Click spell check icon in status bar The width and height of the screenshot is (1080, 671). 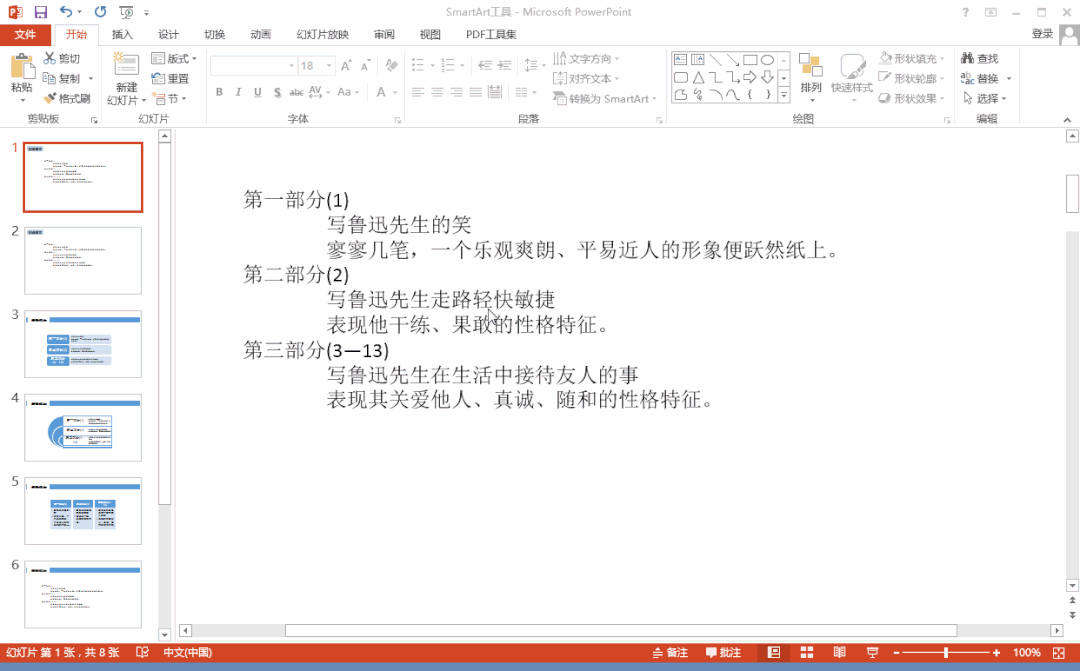pos(143,652)
